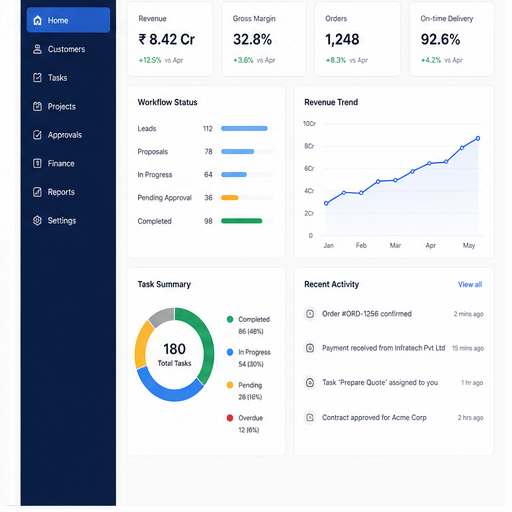Click gray segment of task donut chart

[162, 315]
